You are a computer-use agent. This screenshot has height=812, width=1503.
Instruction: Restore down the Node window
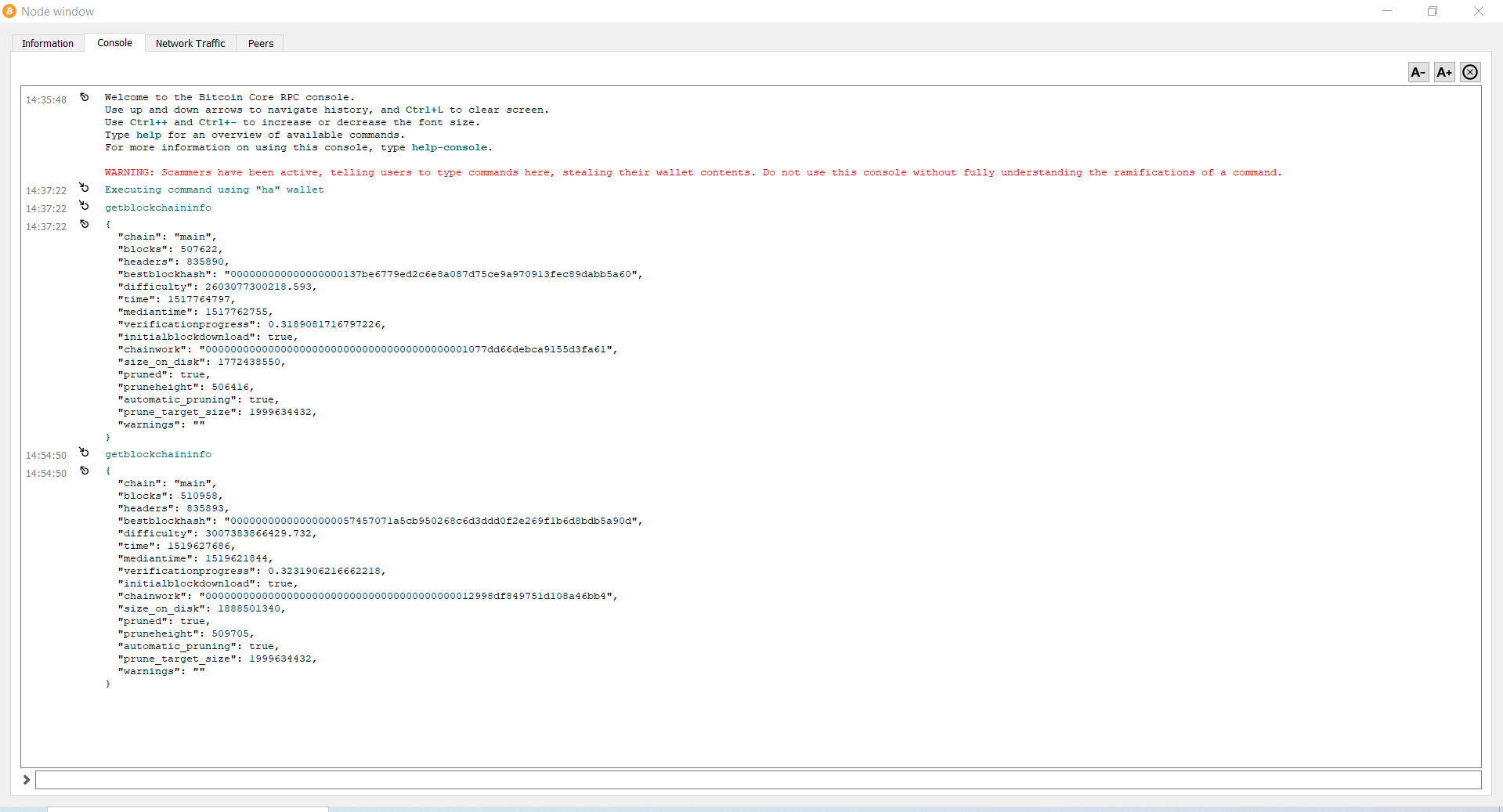[1433, 11]
